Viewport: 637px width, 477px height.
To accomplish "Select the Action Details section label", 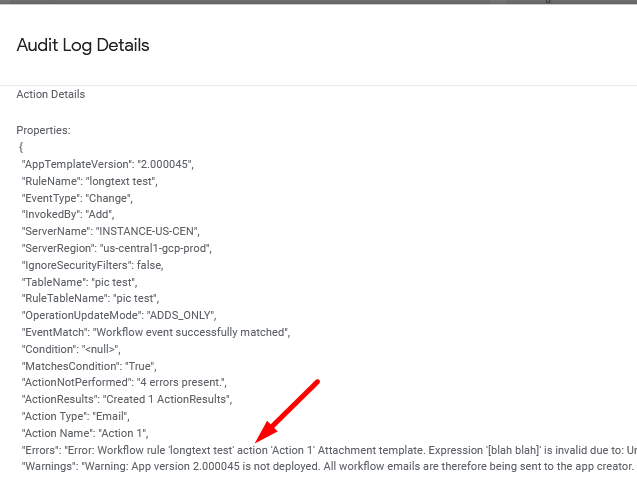I will 51,94.
